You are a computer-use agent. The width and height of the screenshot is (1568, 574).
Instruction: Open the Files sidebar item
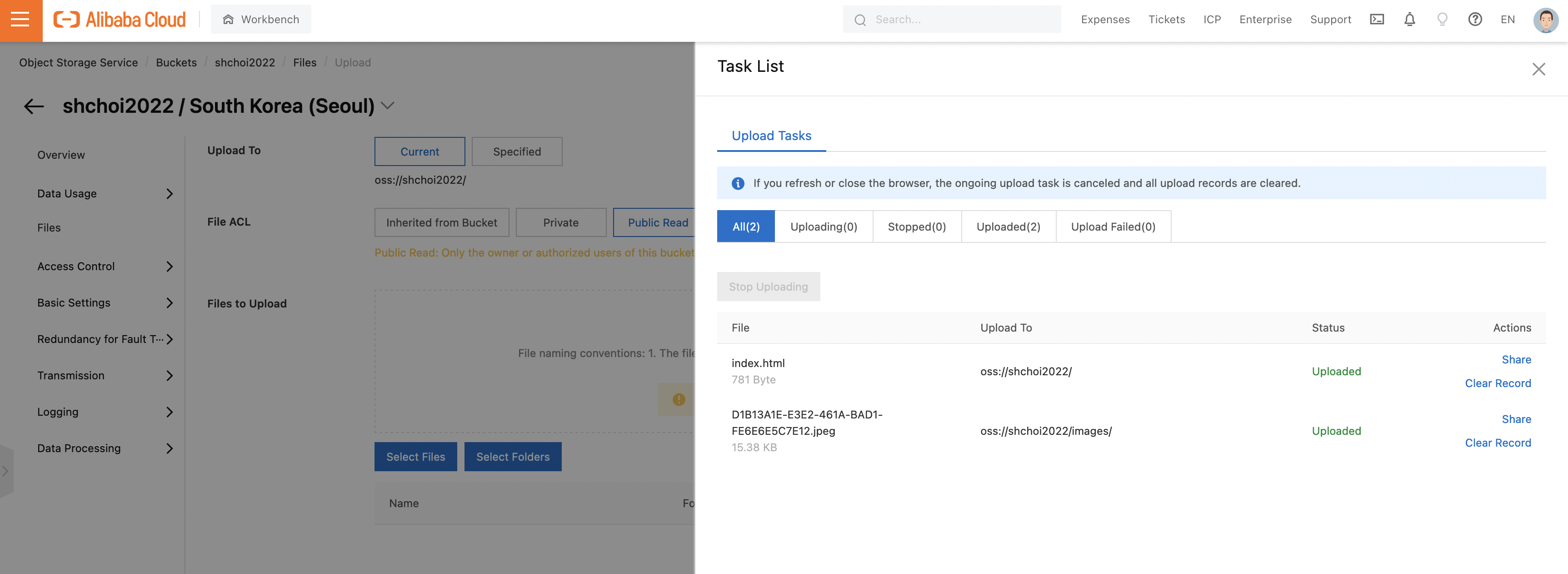(x=49, y=228)
